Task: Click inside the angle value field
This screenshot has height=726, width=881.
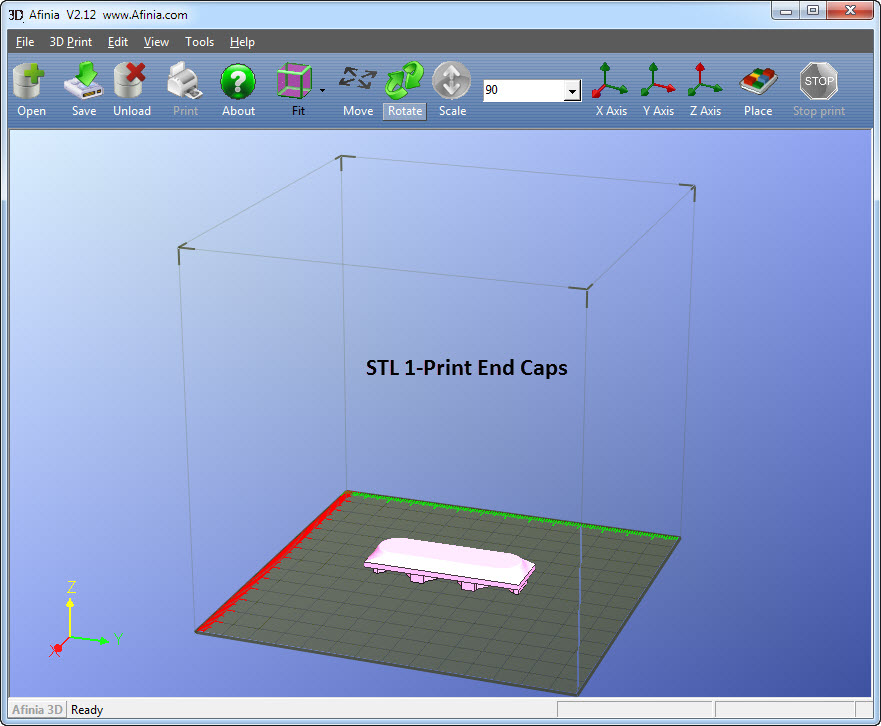Action: [x=522, y=90]
